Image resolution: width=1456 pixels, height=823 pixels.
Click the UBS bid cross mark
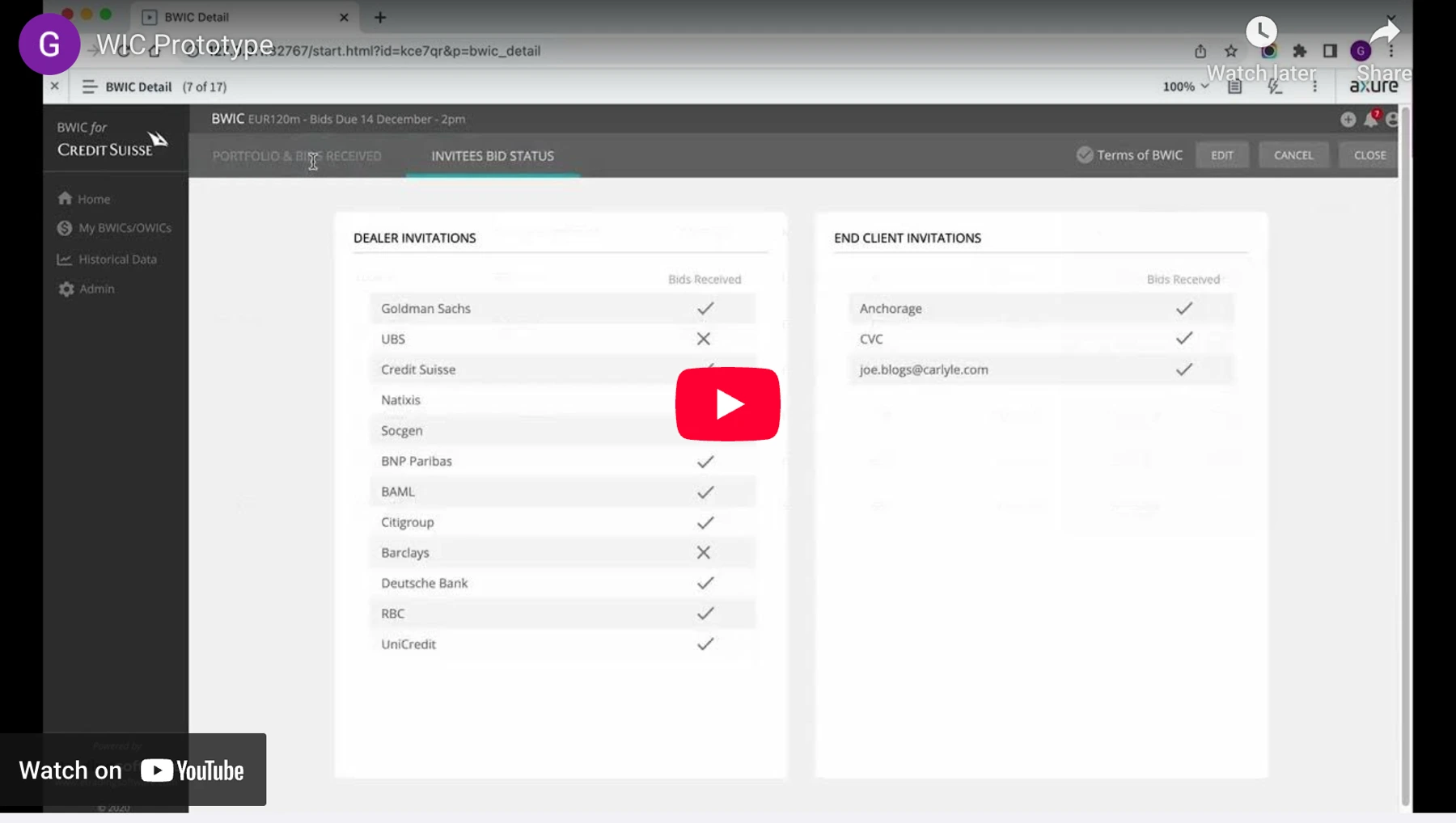pos(704,339)
